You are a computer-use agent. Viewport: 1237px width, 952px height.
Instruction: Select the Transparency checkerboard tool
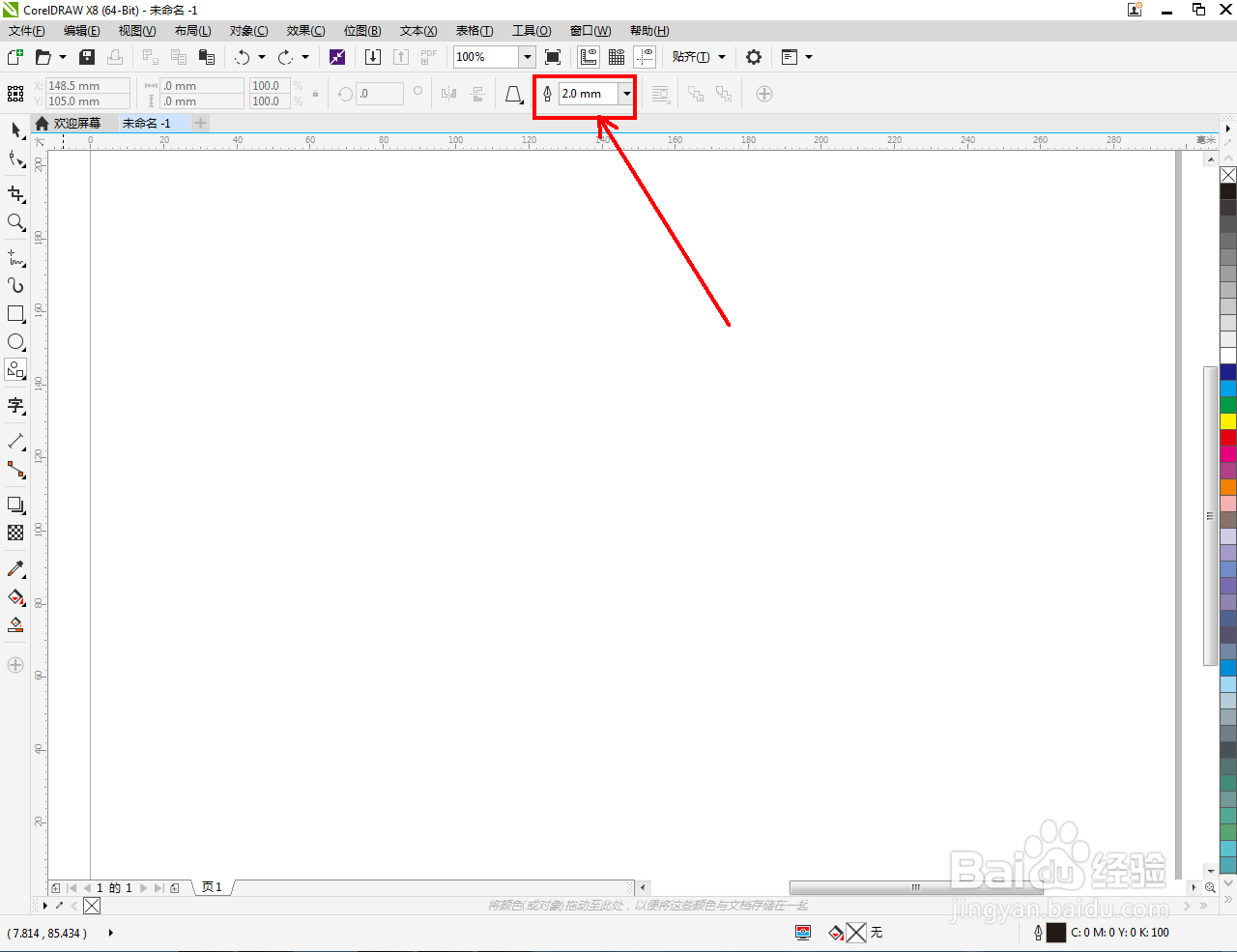point(15,533)
